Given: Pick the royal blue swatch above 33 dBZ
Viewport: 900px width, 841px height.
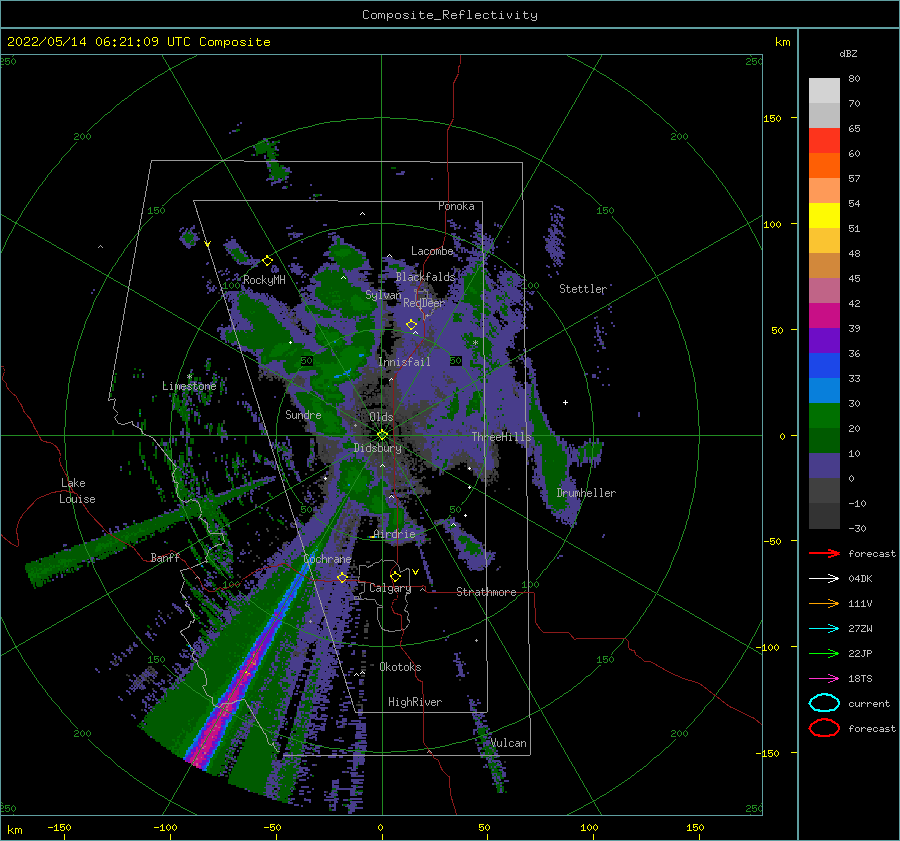Looking at the screenshot, I should 824,365.
